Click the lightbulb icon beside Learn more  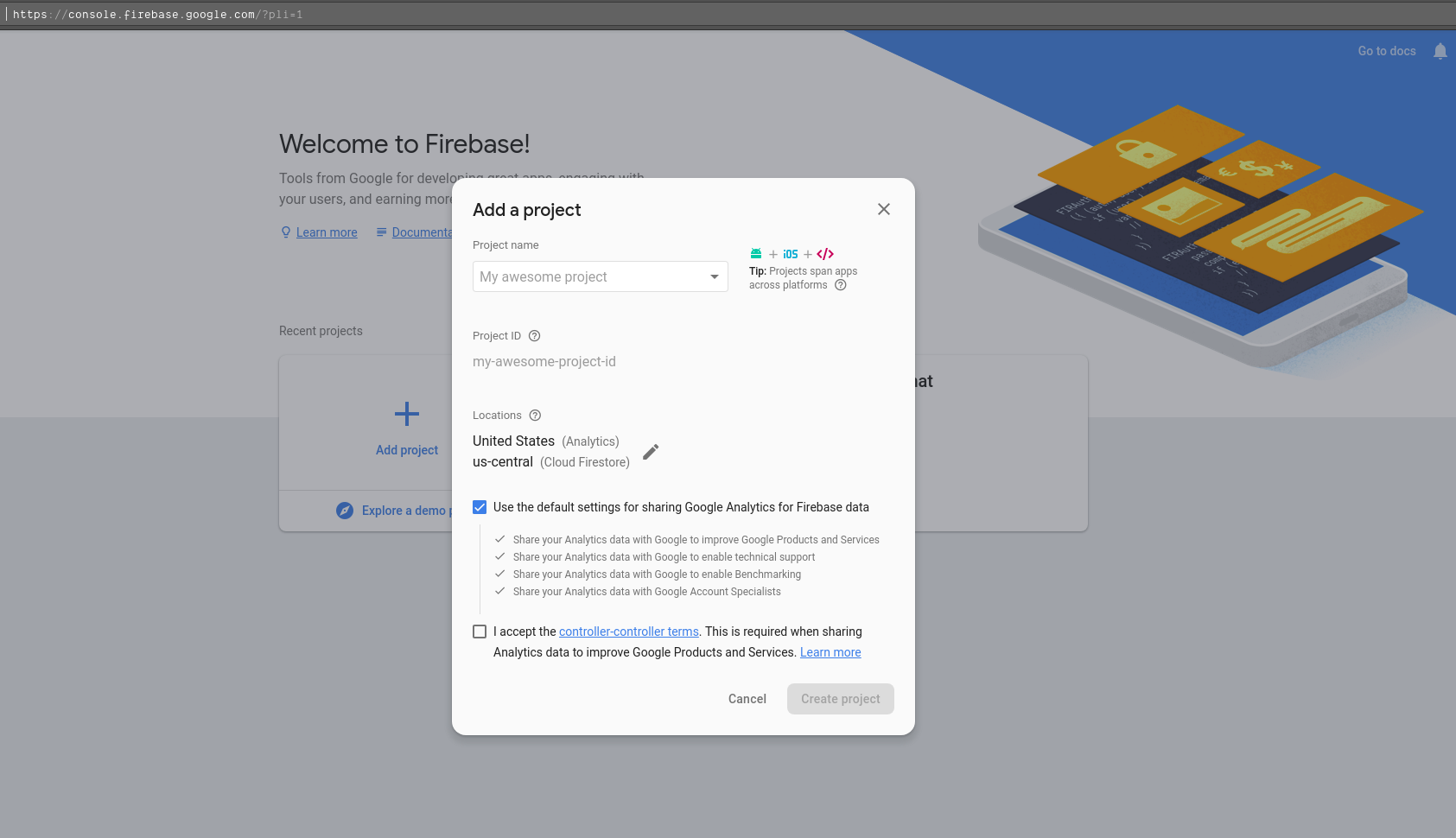[x=286, y=232]
